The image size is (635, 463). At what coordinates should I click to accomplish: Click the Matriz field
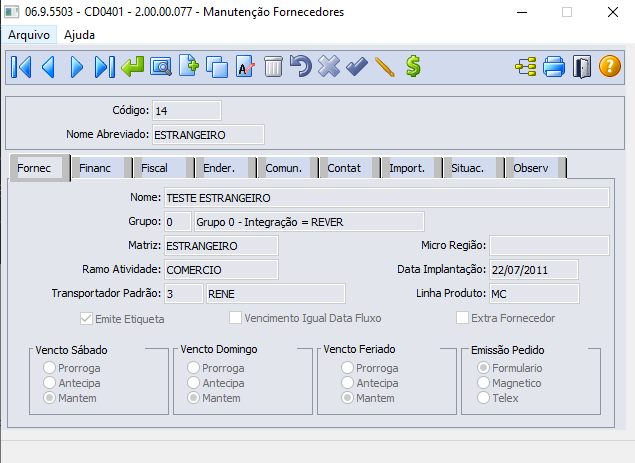pos(221,245)
